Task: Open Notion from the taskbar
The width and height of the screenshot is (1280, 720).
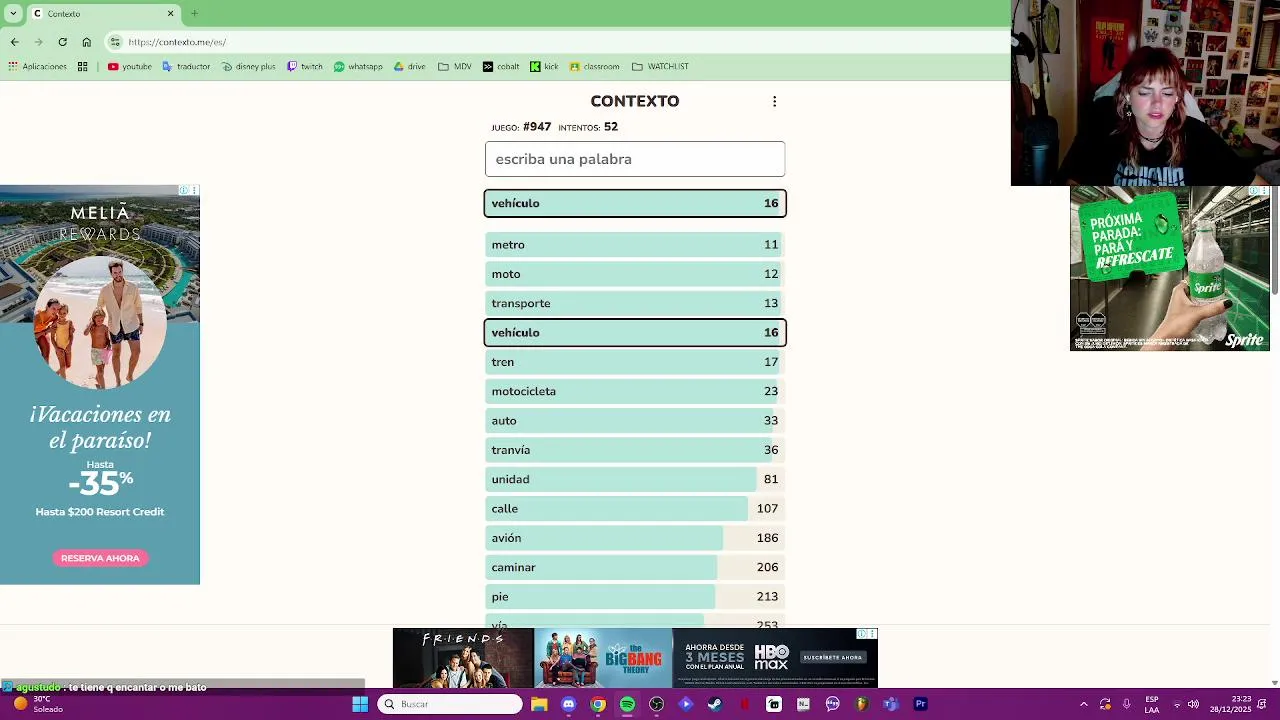Action: click(803, 704)
